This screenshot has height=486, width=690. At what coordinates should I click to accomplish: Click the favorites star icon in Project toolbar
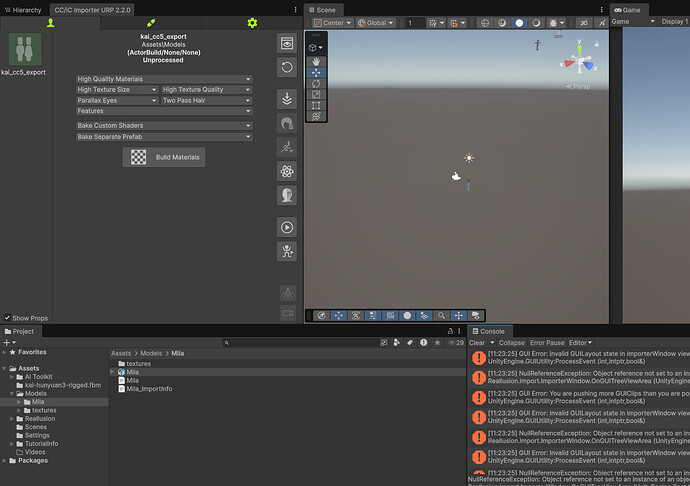coord(437,342)
